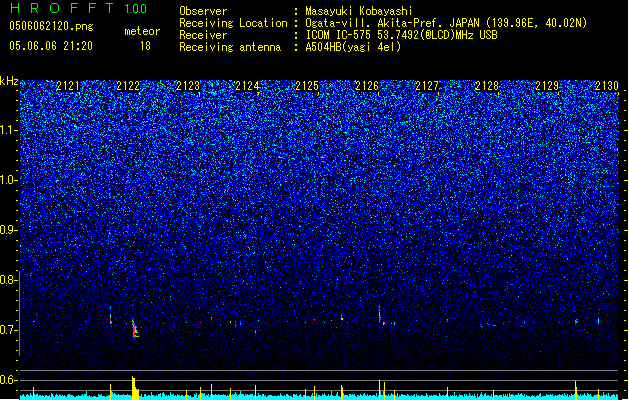The width and height of the screenshot is (629, 400).
Task: Click the strong meteor echo just after 2122
Action: tap(135, 329)
